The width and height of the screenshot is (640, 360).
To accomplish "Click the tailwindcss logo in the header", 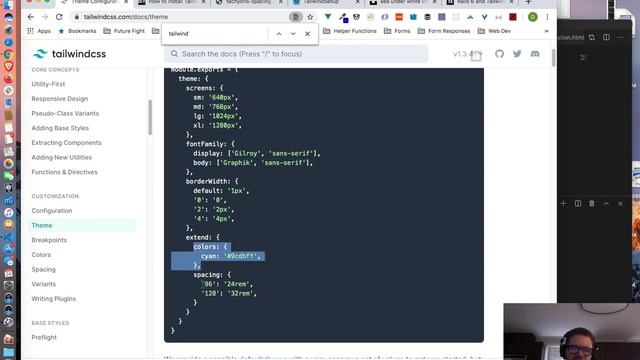I will pos(69,54).
